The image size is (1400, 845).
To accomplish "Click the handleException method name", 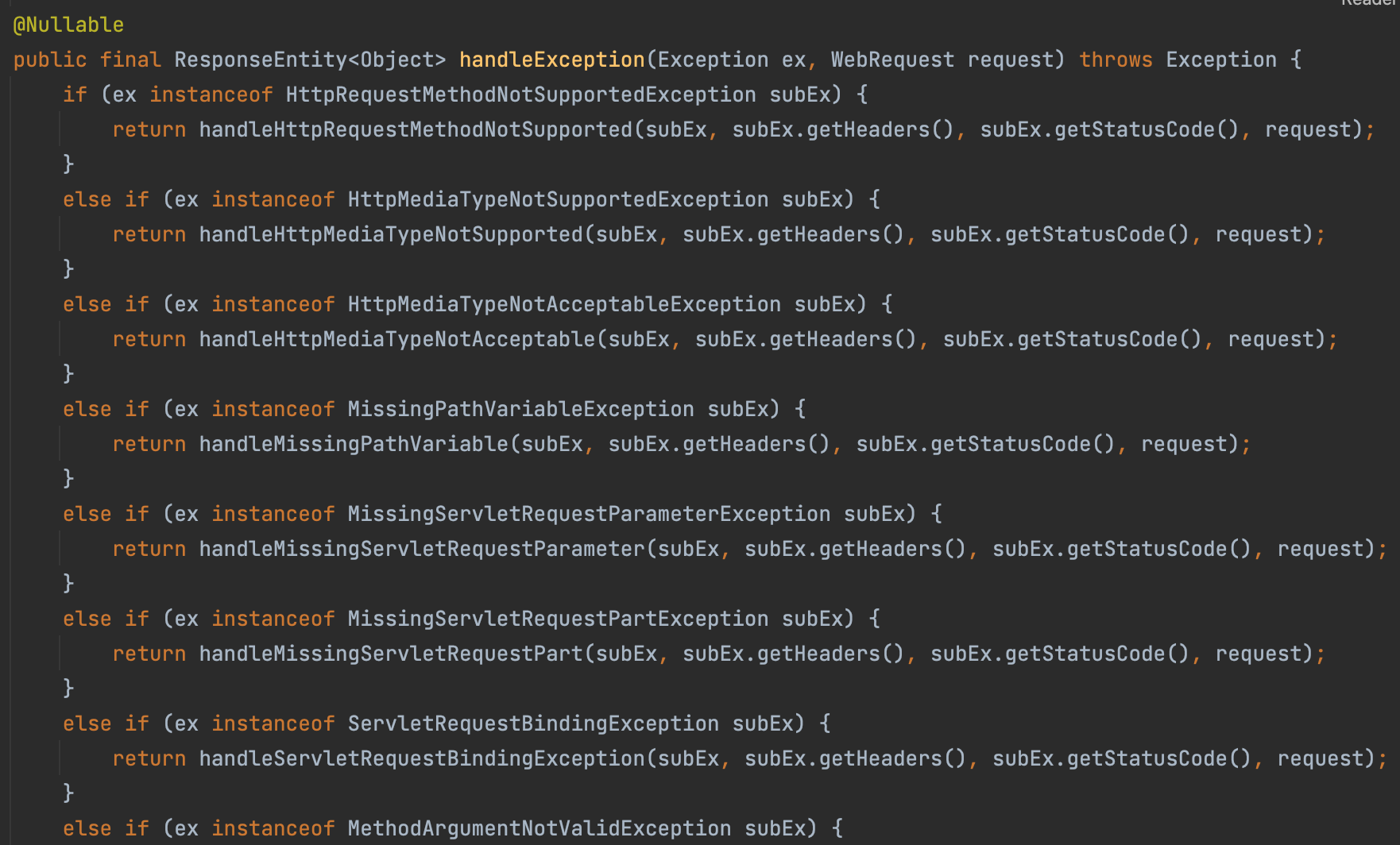I will click(x=551, y=59).
